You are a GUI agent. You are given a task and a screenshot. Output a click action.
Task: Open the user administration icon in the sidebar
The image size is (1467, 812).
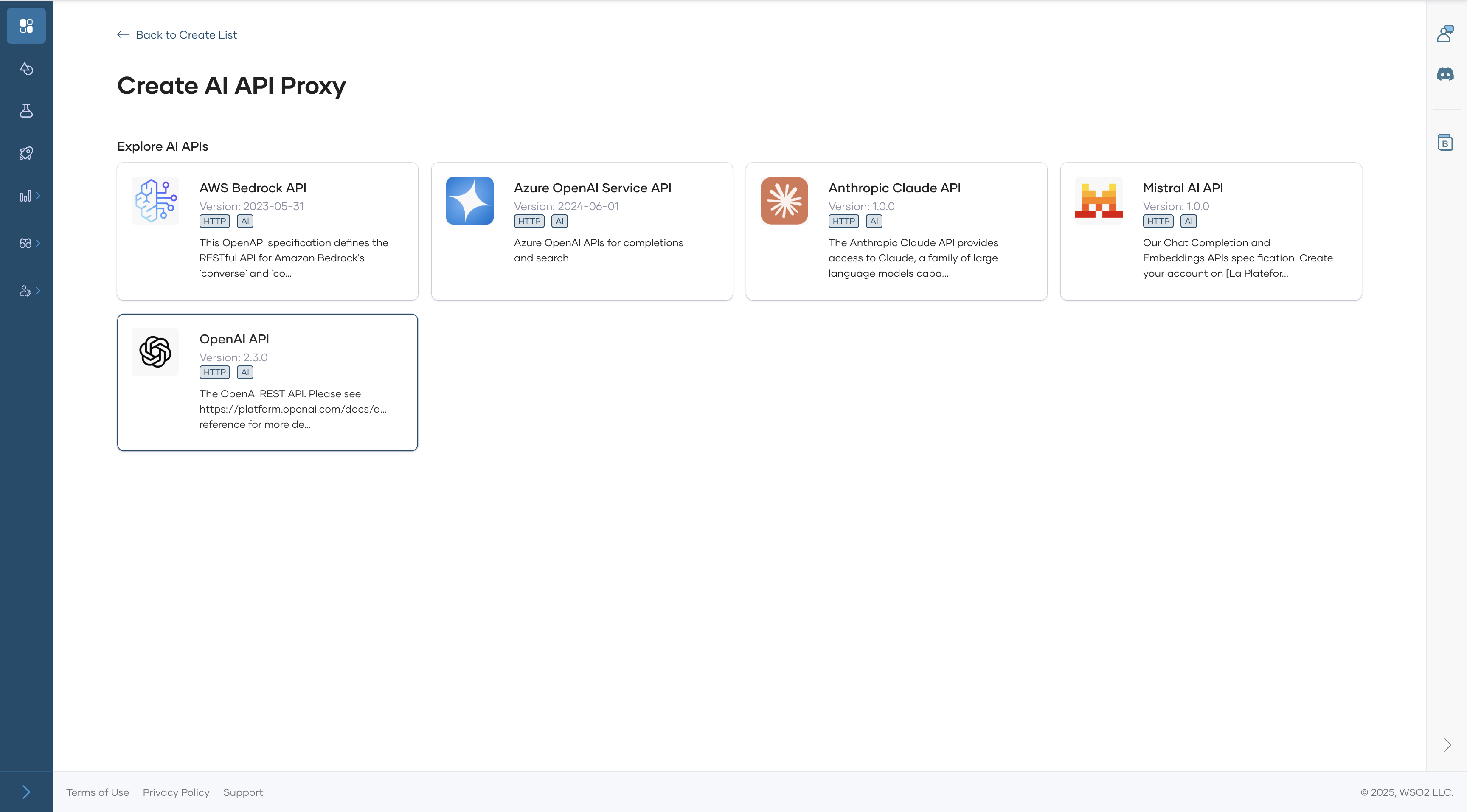click(x=25, y=290)
